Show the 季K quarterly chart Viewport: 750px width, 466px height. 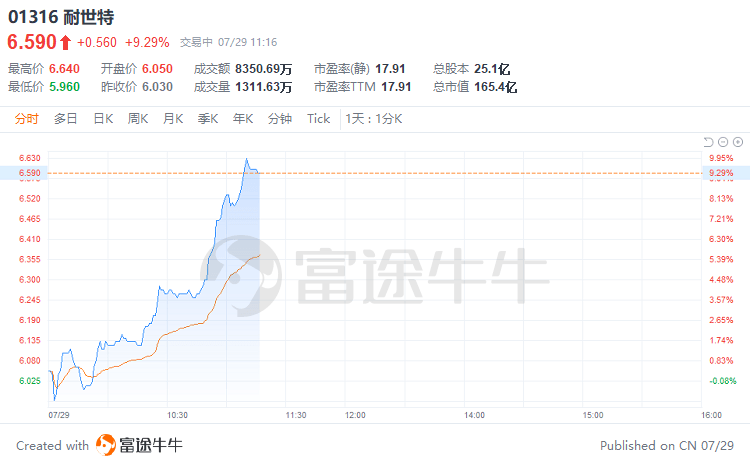tap(208, 119)
